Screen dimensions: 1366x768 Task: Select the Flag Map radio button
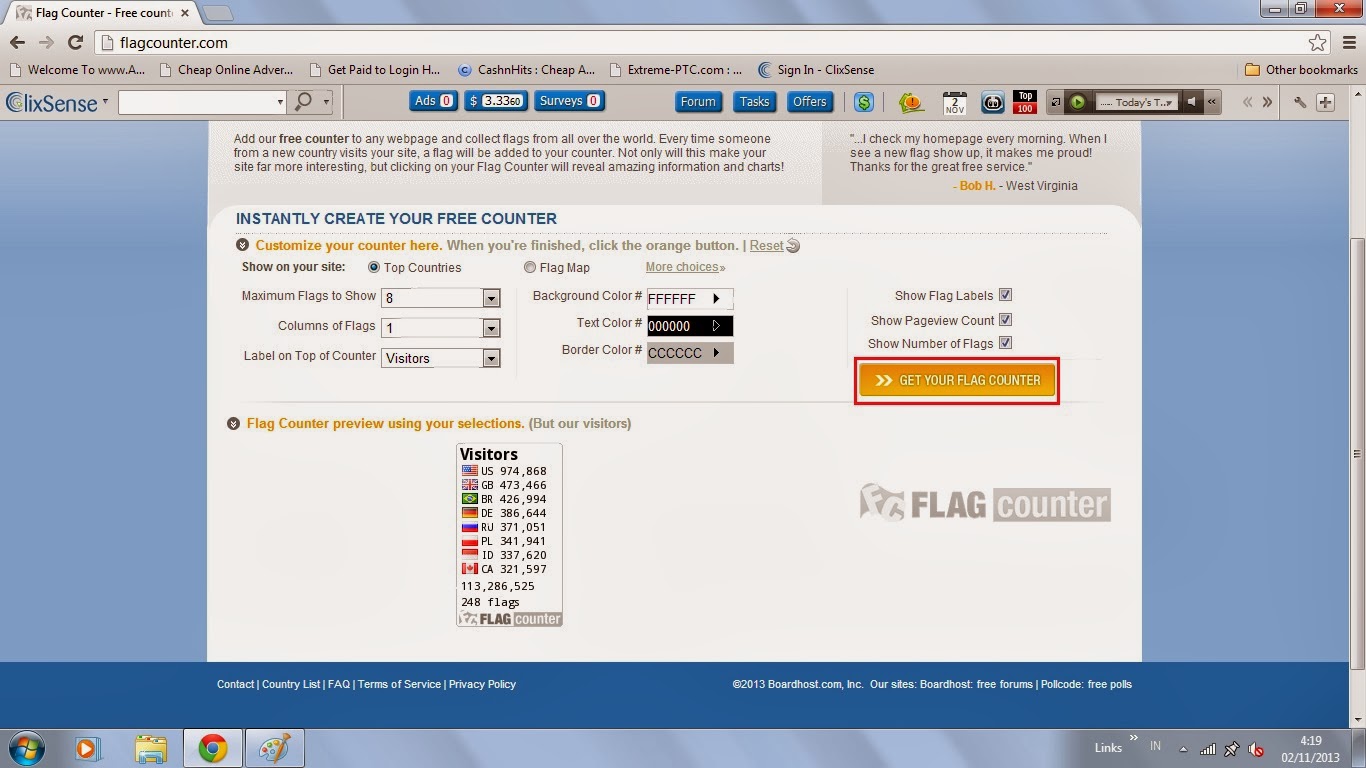point(530,268)
